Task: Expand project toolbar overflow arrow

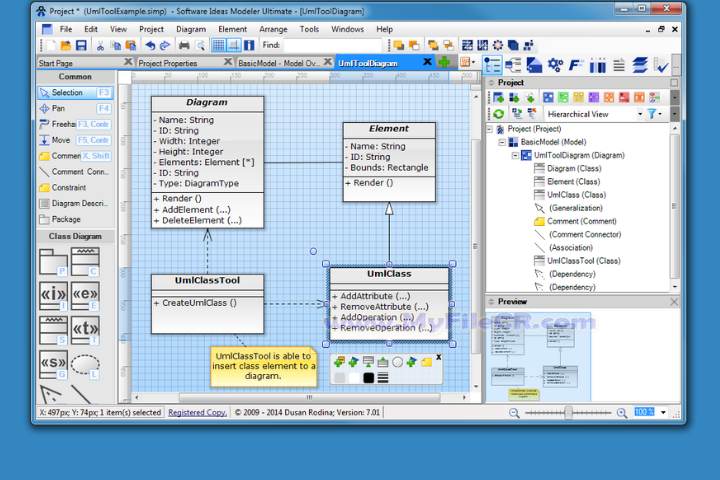Action: coord(675,97)
